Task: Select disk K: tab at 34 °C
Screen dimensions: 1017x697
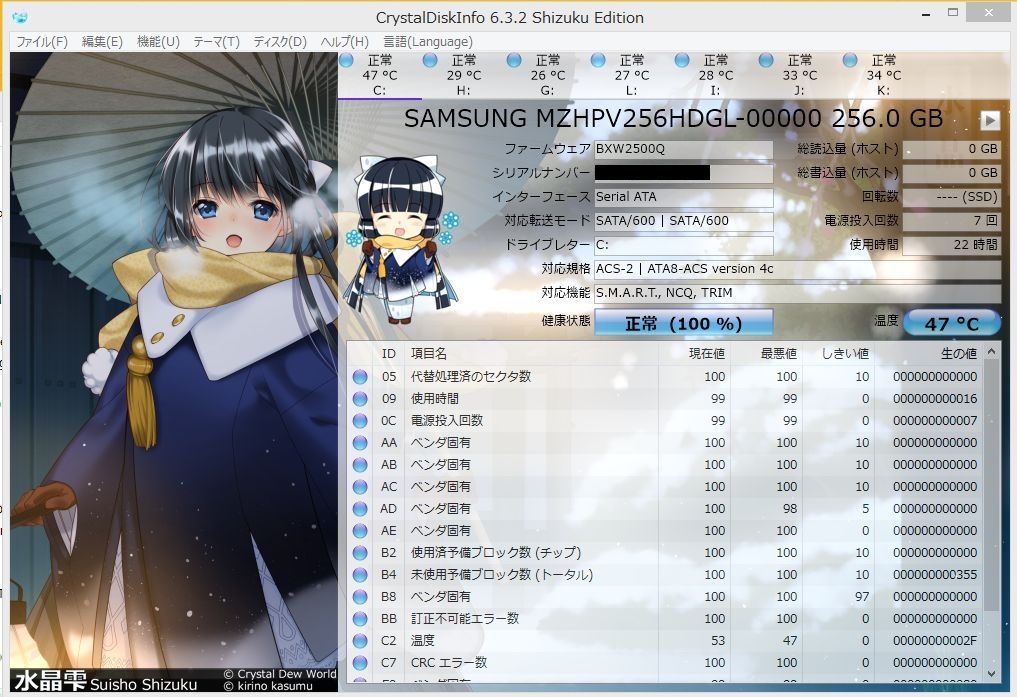Action: (x=883, y=75)
